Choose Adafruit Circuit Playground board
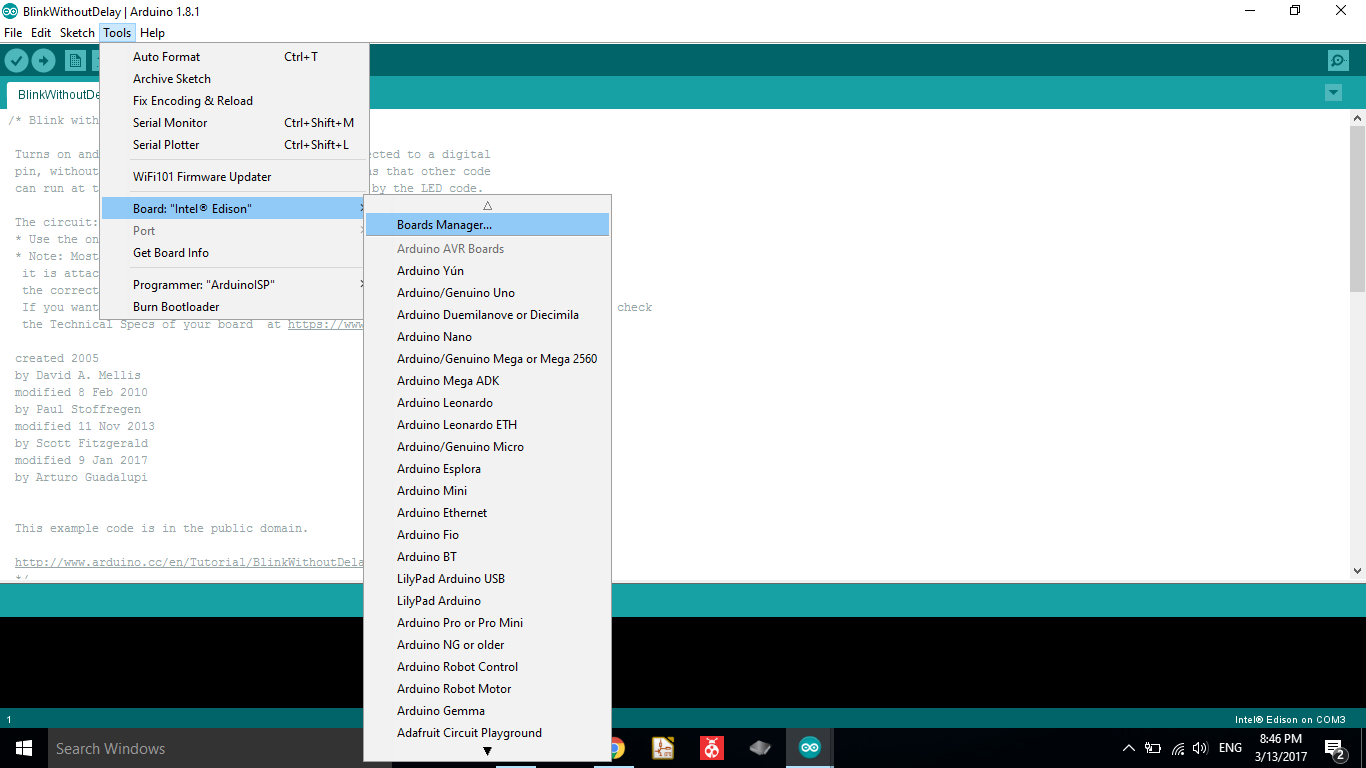The image size is (1366, 768). (x=487, y=733)
